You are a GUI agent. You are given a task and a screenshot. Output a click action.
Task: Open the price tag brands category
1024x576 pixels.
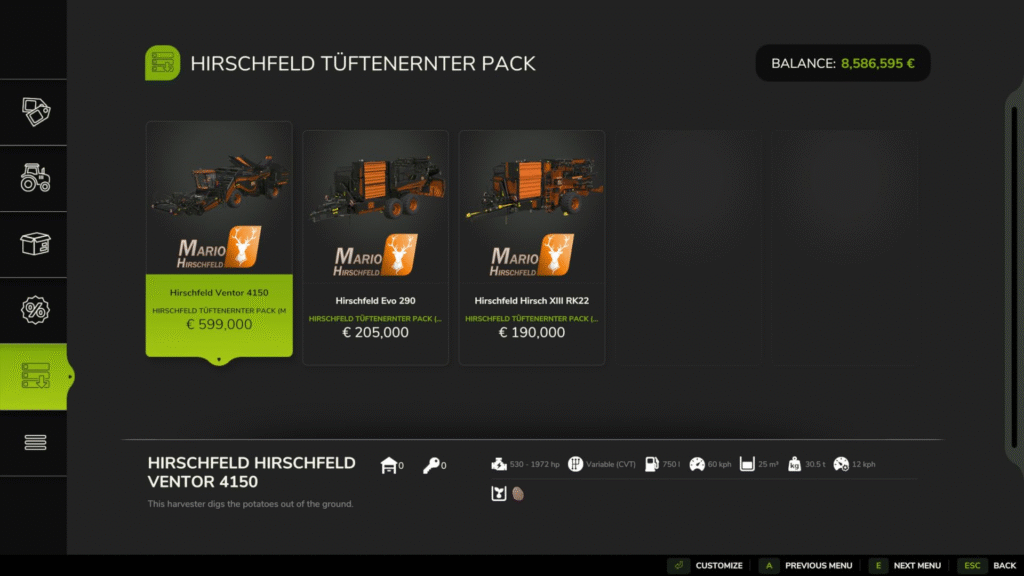pyautogui.click(x=35, y=112)
